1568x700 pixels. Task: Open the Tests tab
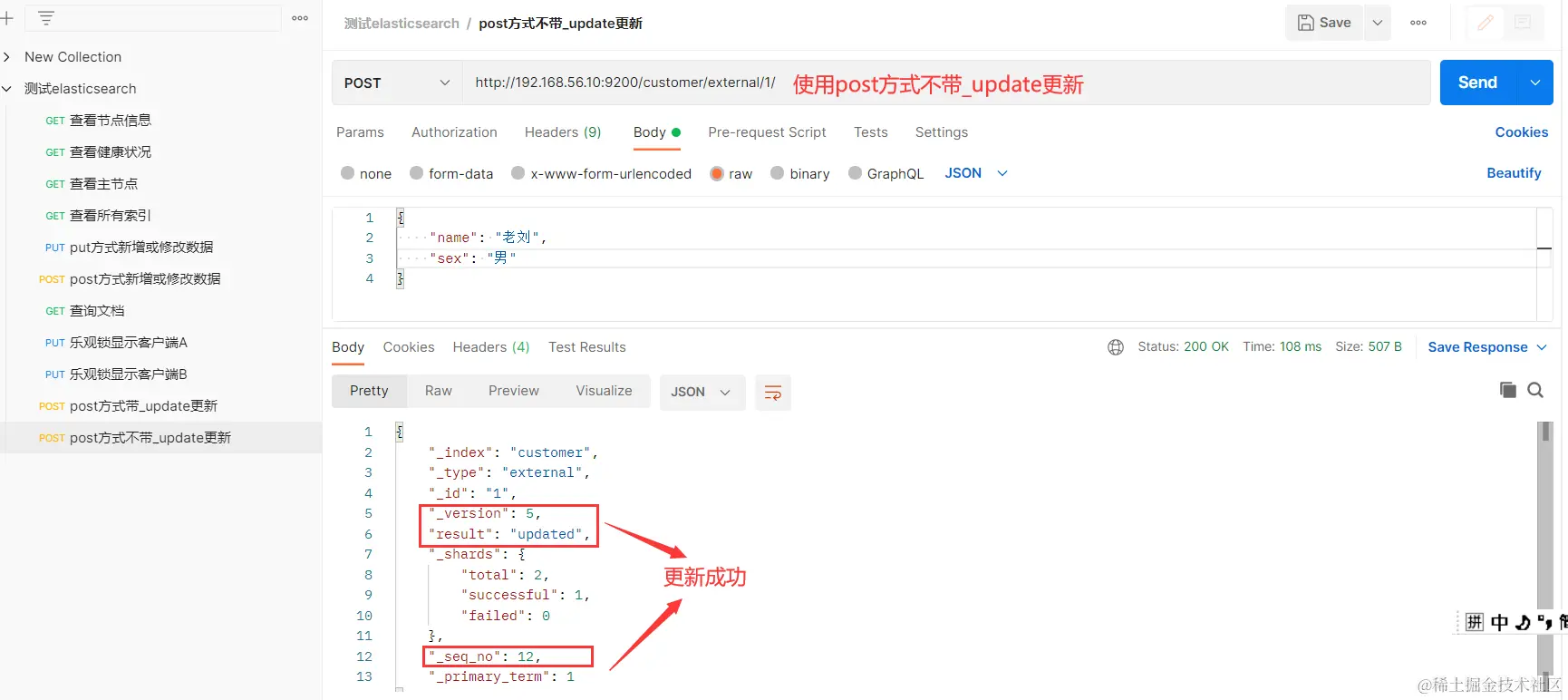(x=871, y=132)
